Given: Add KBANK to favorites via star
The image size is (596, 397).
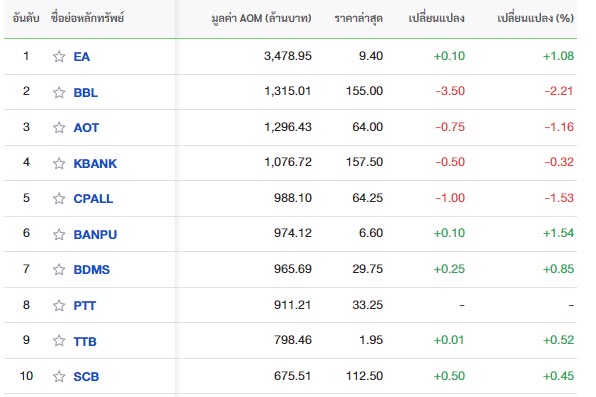Looking at the screenshot, I should tap(59, 164).
